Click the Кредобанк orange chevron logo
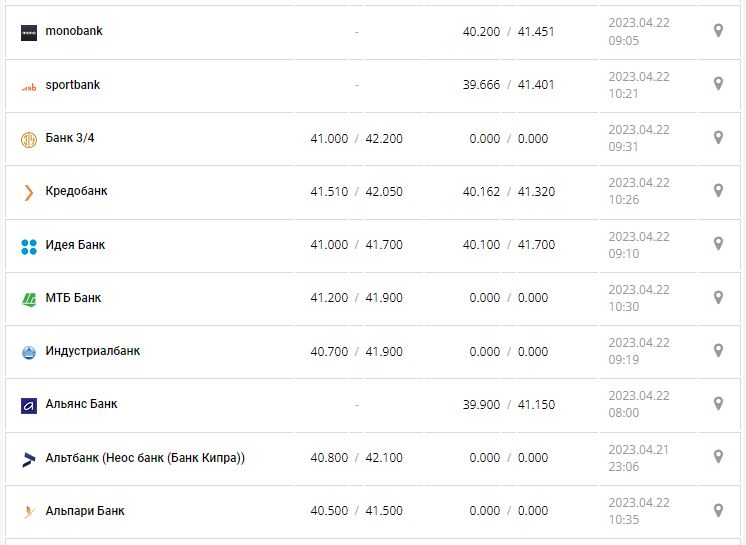 29,192
